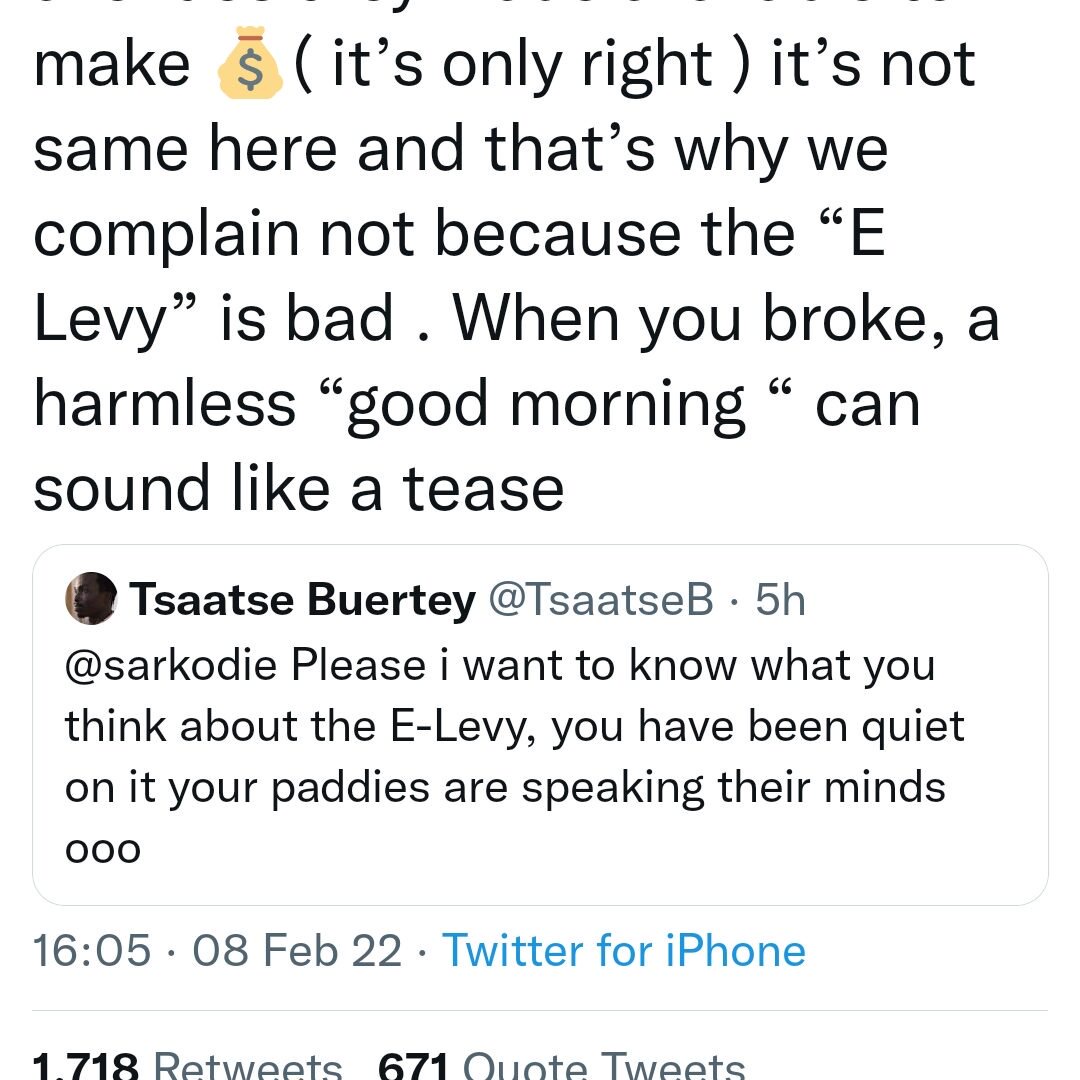Click the 16:05 post time
Image resolution: width=1080 pixels, height=1080 pixels.
[92, 950]
